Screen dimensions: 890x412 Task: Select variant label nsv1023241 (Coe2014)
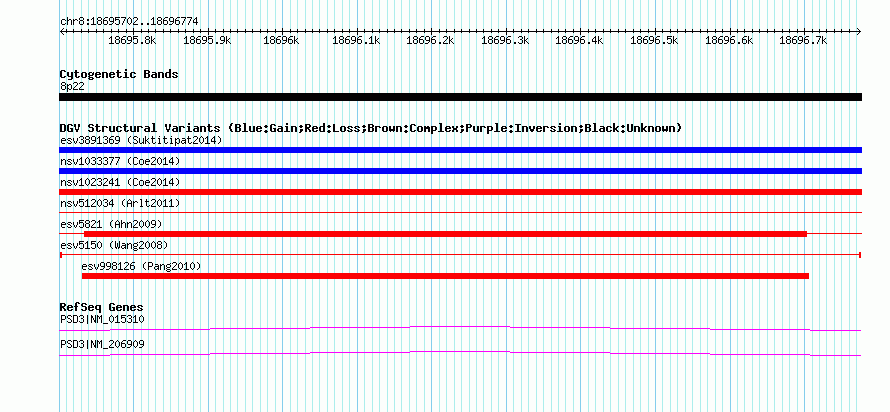coord(120,182)
